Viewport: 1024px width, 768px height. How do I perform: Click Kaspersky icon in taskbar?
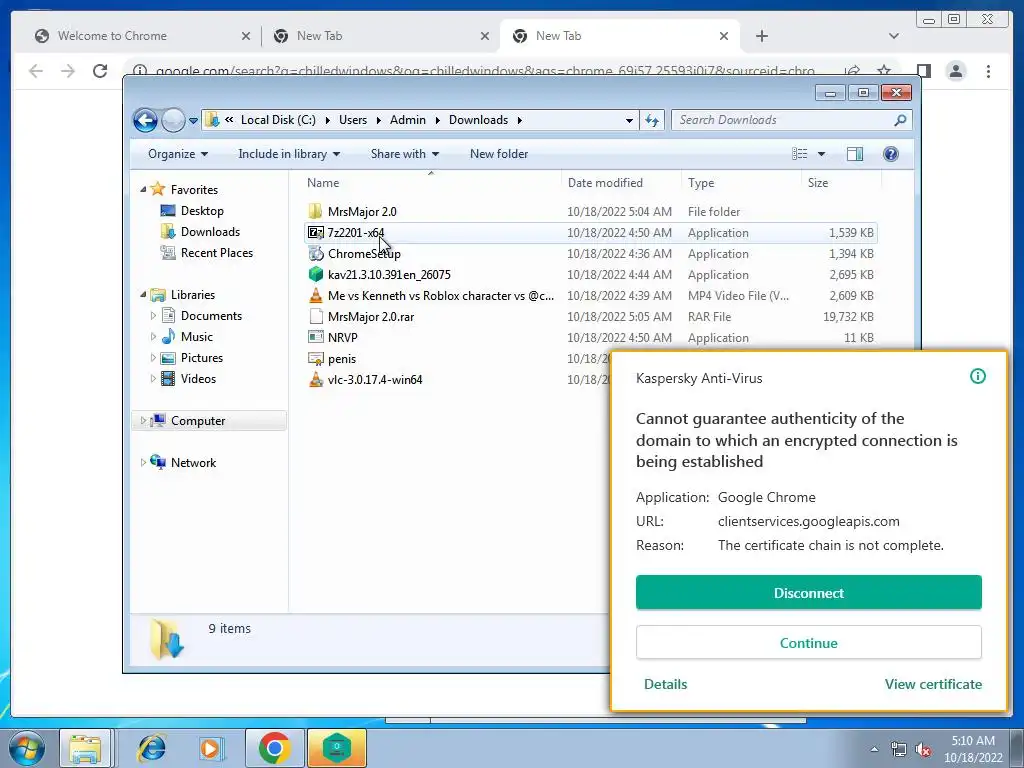click(336, 748)
